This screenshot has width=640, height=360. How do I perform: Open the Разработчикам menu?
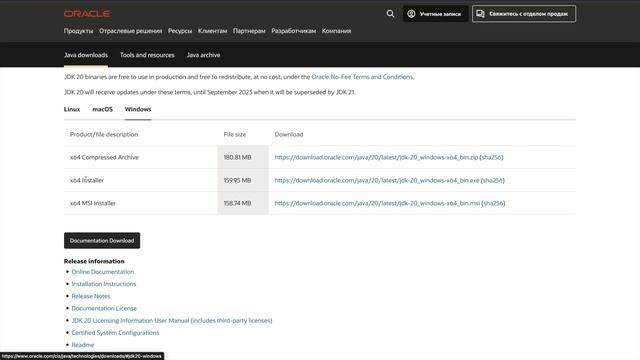293,31
